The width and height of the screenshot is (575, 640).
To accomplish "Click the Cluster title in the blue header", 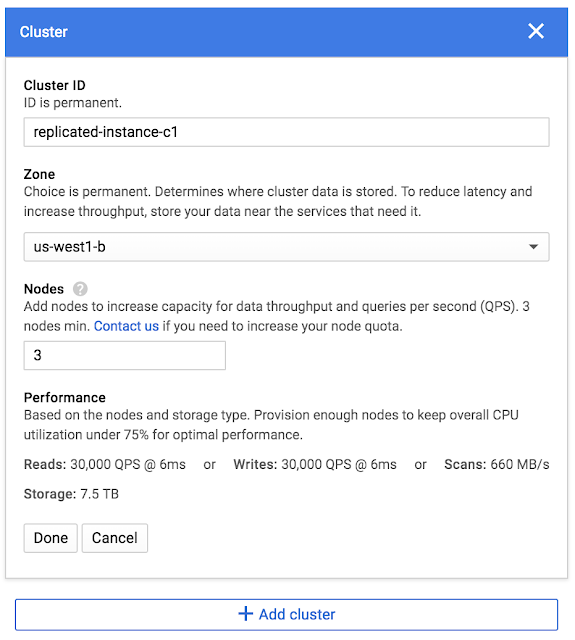I will tap(44, 32).
